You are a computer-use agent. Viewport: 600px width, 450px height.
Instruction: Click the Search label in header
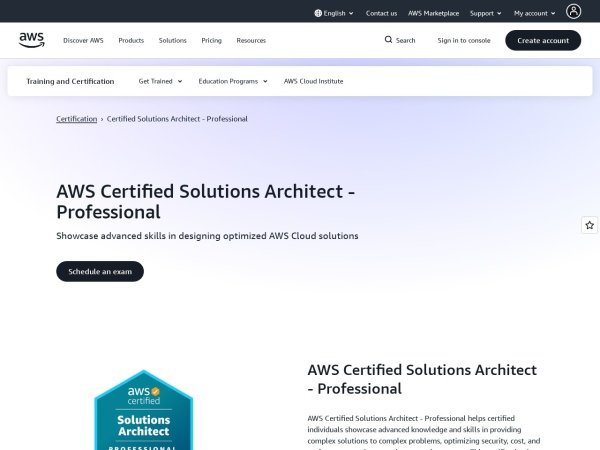[x=406, y=41]
